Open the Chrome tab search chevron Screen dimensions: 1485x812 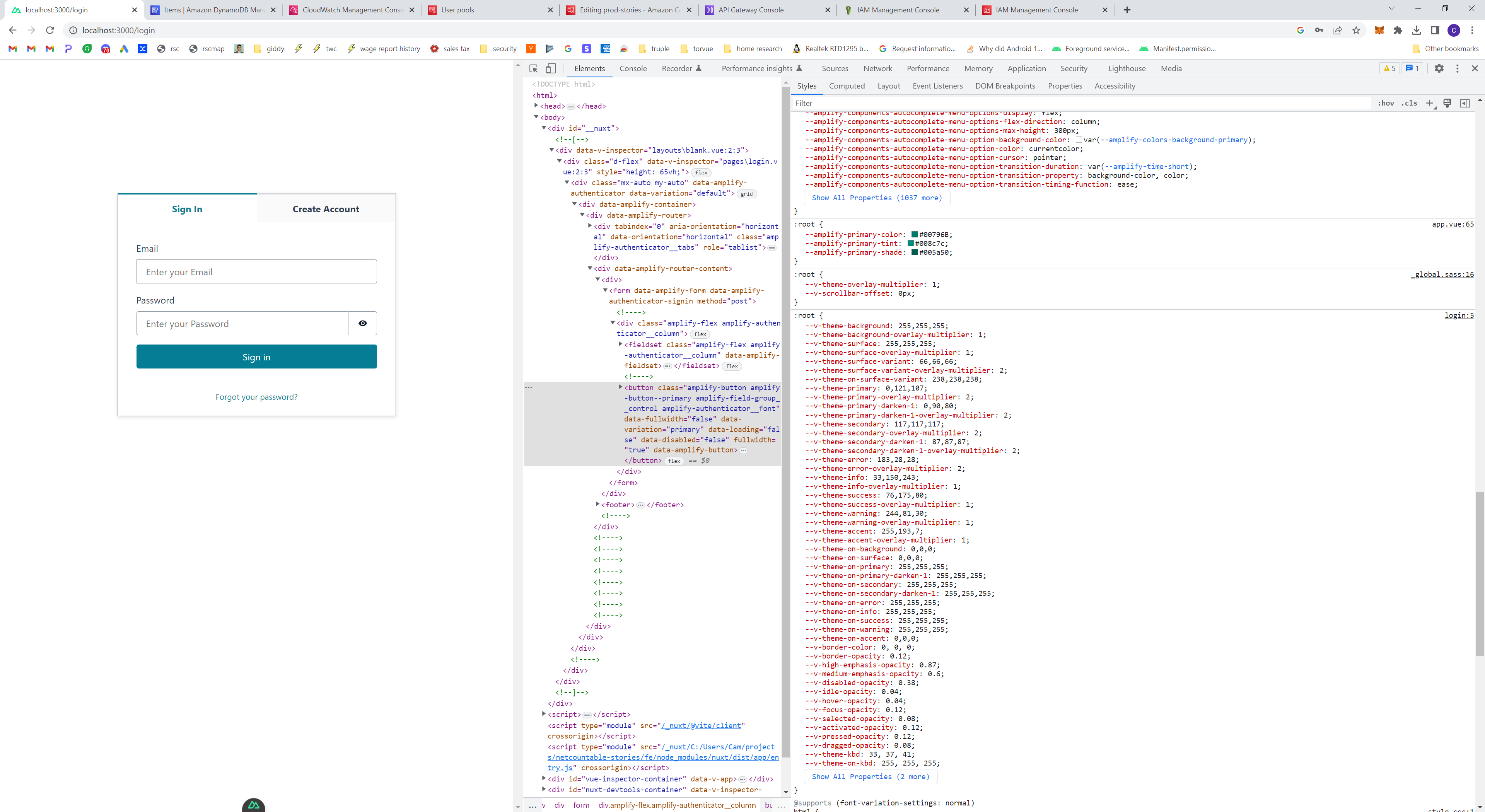(1392, 9)
